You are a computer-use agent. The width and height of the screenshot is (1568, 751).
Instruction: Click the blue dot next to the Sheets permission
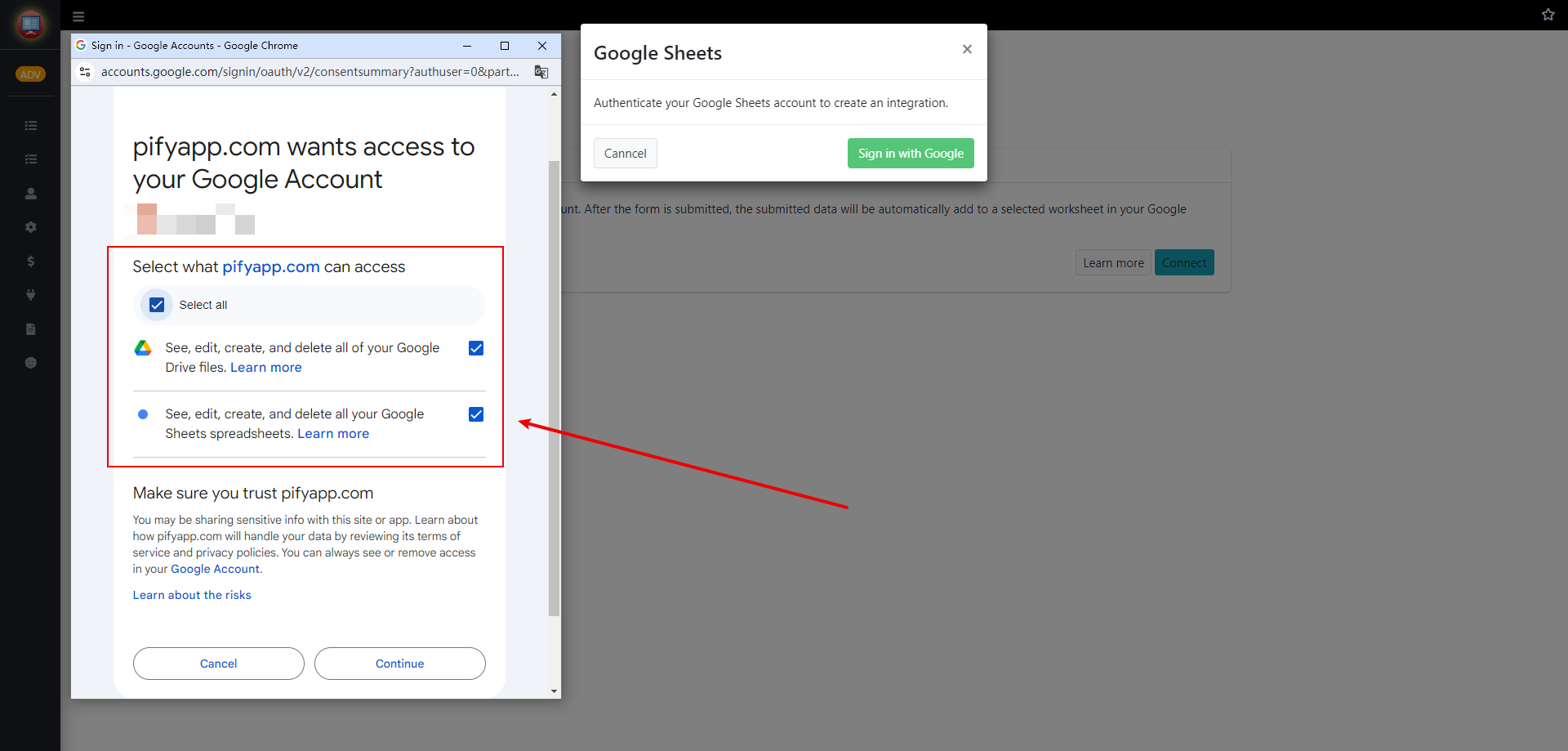point(143,414)
